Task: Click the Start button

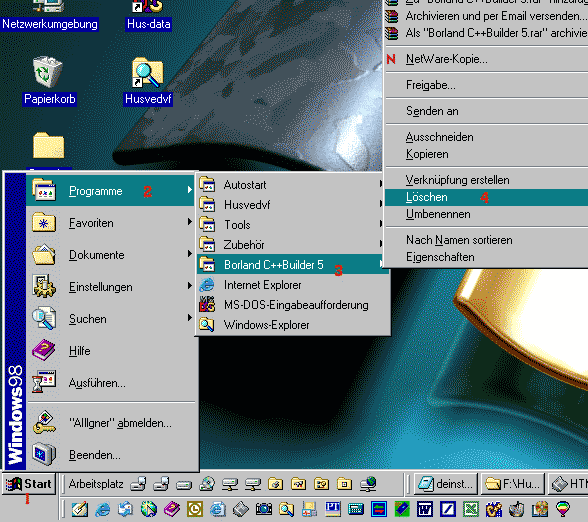Action: pos(29,484)
